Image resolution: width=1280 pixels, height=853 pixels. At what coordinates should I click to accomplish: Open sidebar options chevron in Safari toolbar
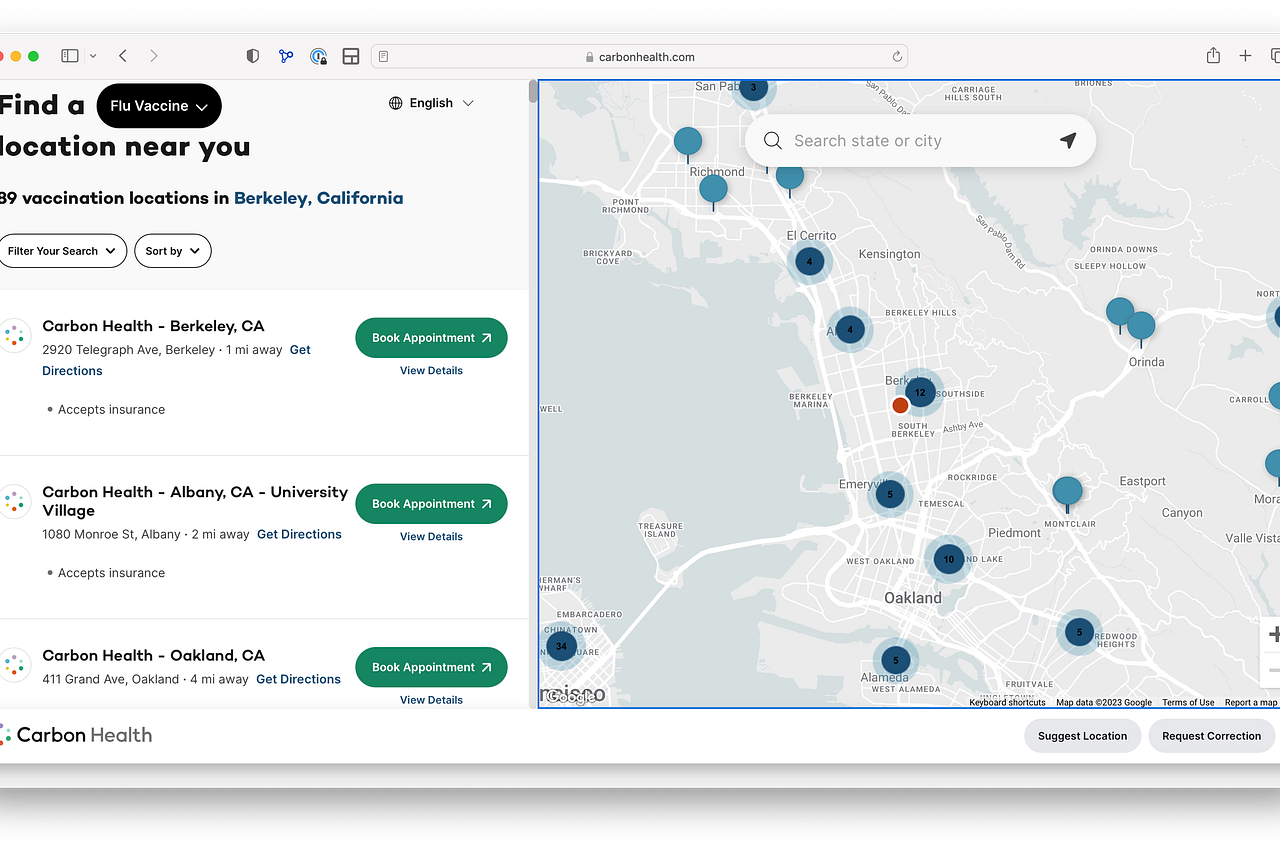[93, 56]
